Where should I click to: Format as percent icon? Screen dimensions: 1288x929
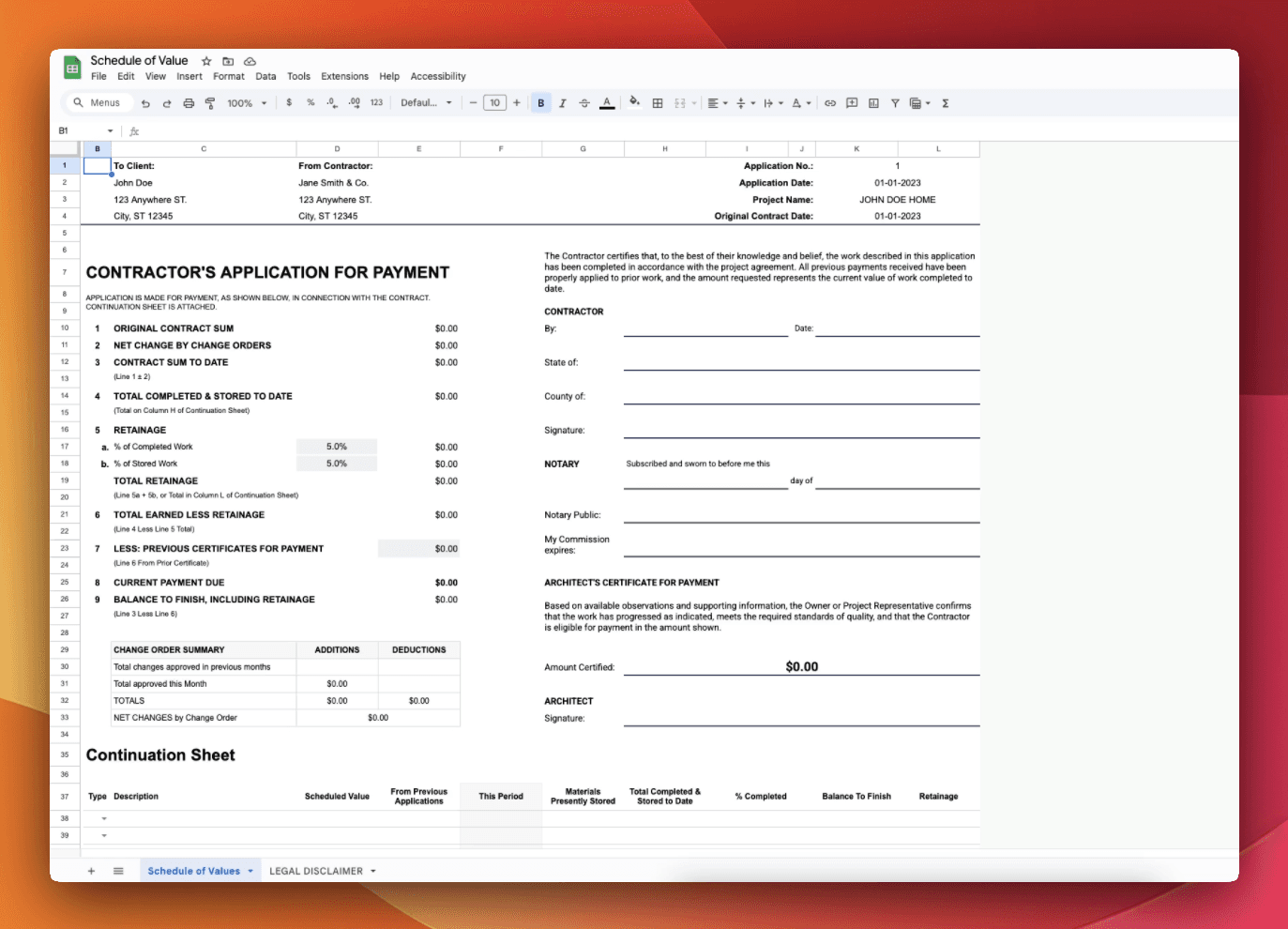pos(311,103)
